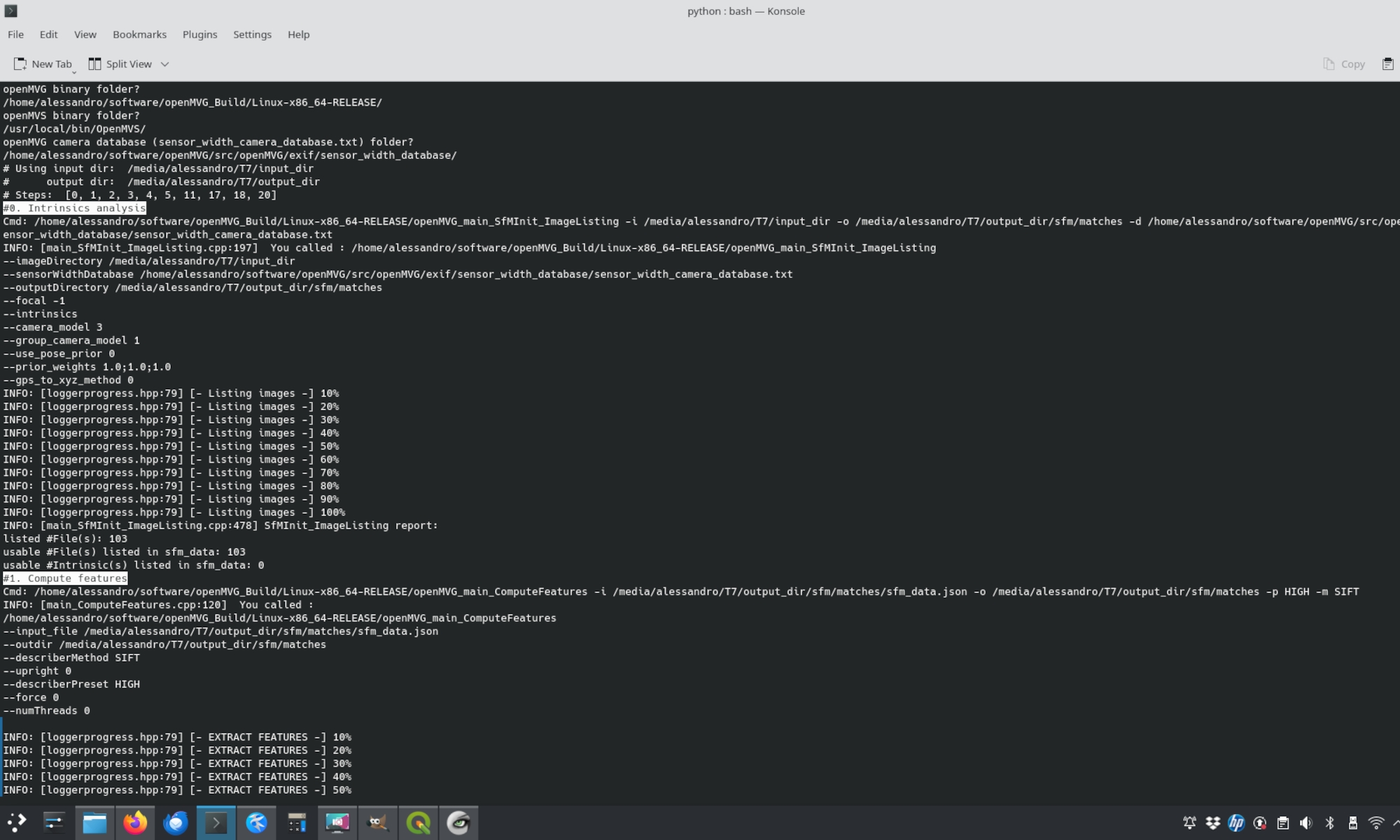Open System Settings from the taskbar

(x=54, y=822)
